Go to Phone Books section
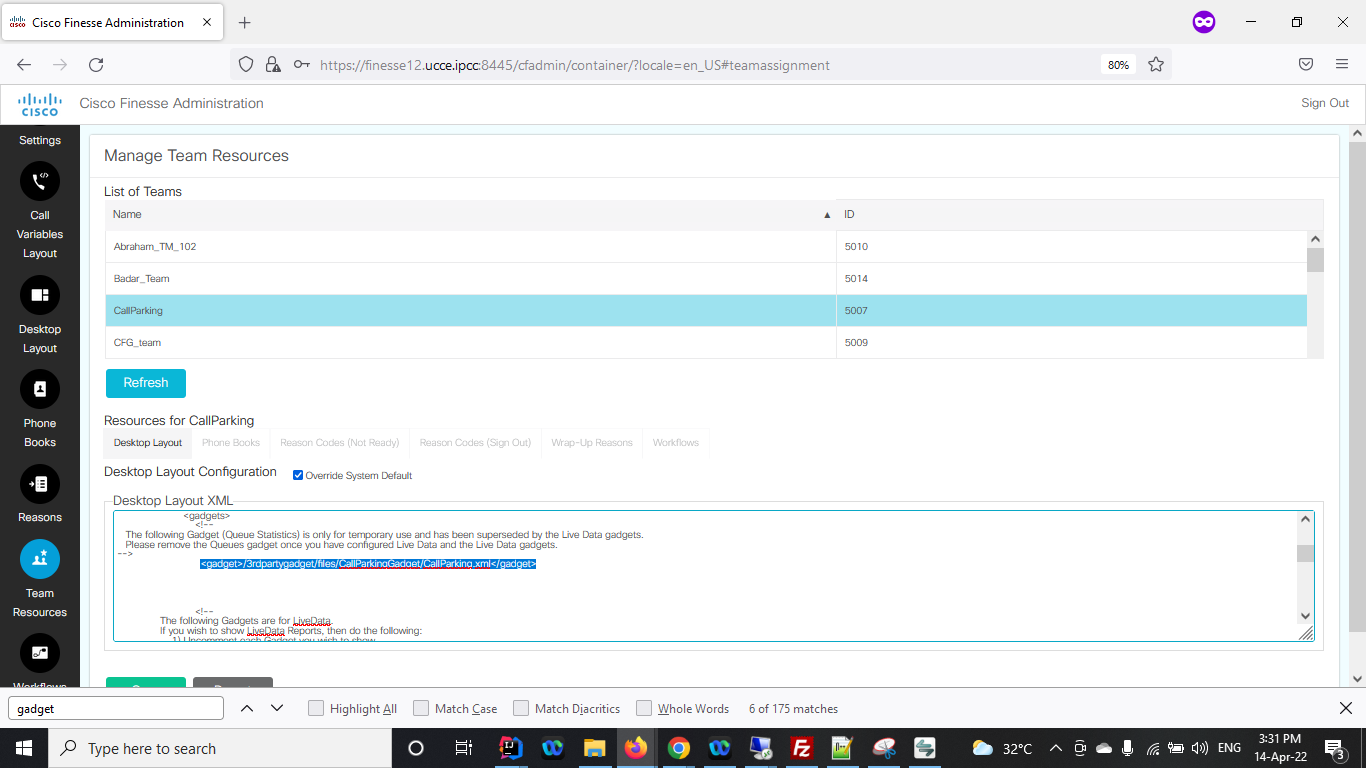The width and height of the screenshot is (1366, 768). tap(40, 389)
